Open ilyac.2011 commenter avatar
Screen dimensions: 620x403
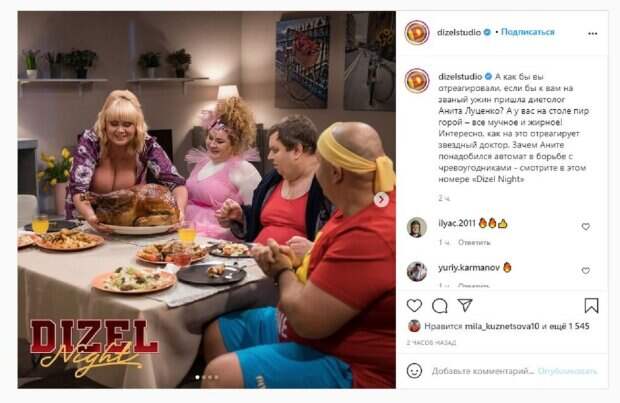point(417,227)
